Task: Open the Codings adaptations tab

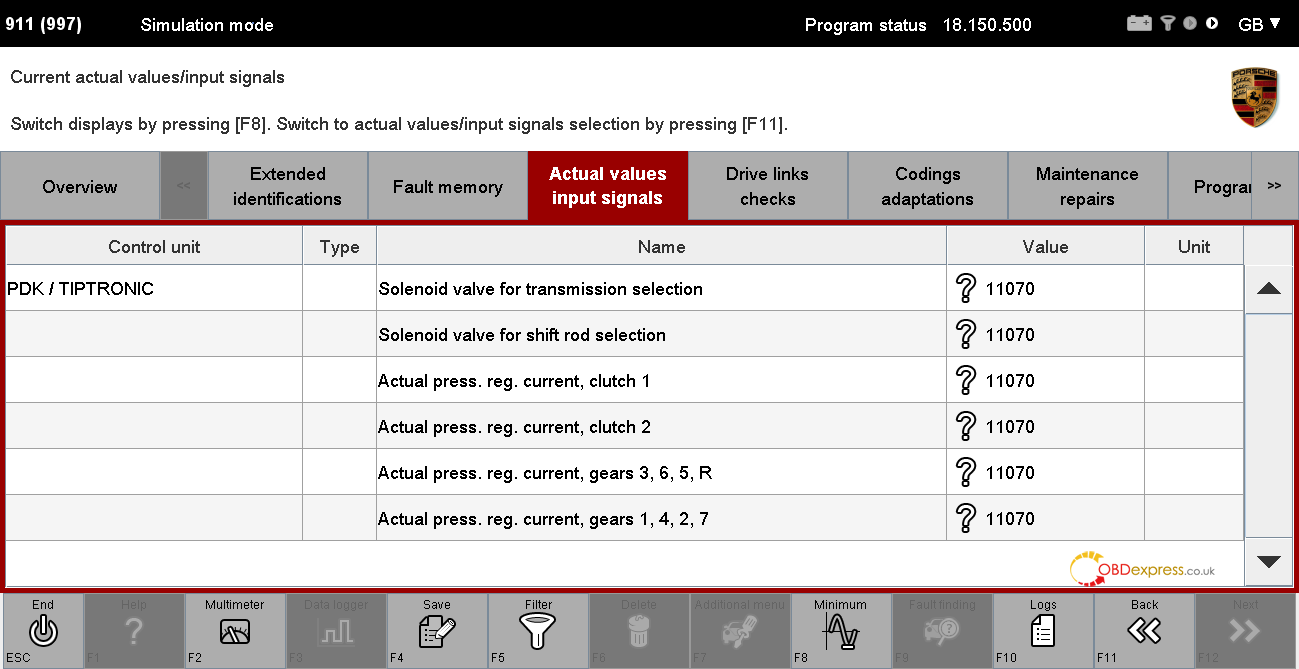Action: point(928,186)
